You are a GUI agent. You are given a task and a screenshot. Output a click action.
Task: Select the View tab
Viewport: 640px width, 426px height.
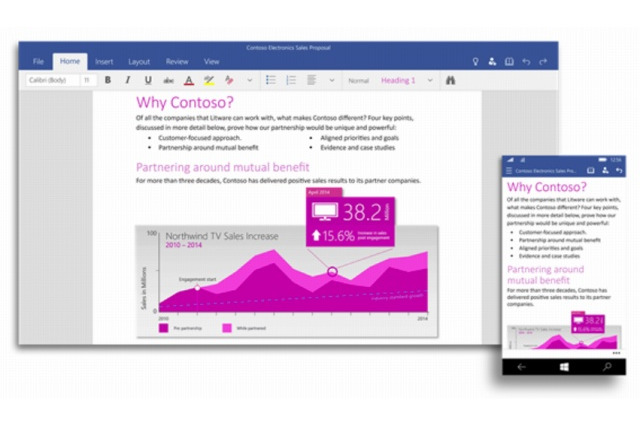[211, 62]
